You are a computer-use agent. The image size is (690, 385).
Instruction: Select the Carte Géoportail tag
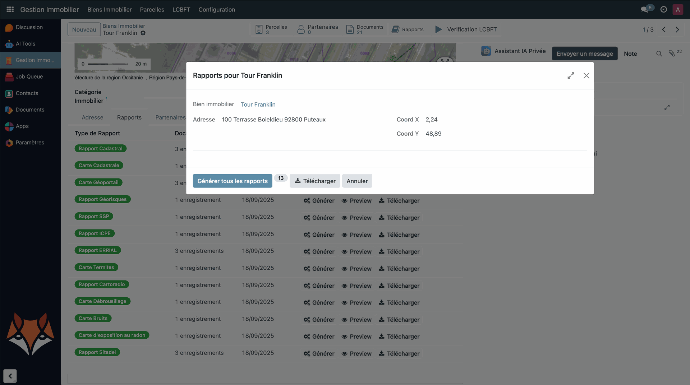click(x=99, y=182)
